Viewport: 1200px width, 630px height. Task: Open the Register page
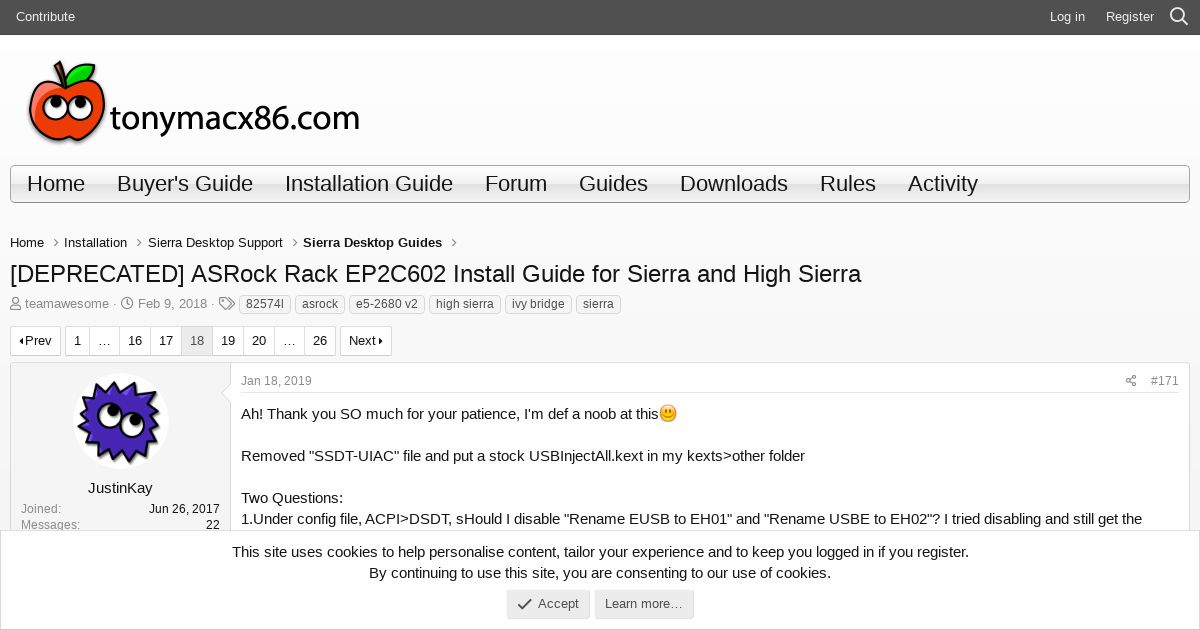pyautogui.click(x=1130, y=16)
